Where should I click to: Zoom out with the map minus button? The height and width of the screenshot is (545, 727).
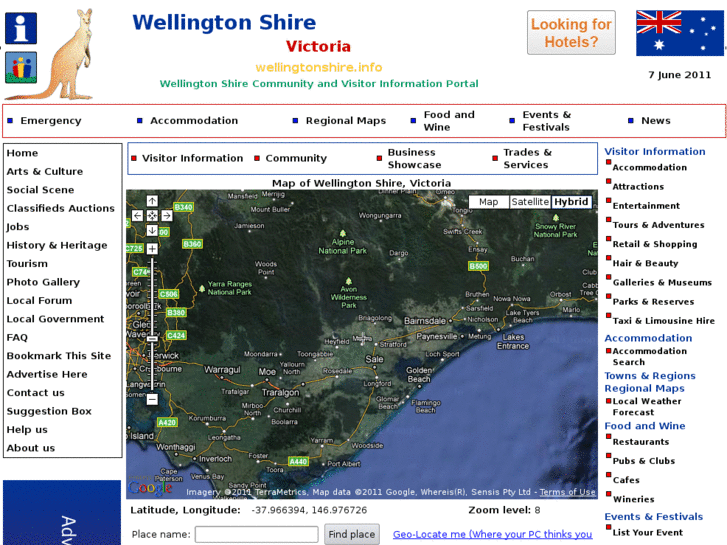pos(152,399)
